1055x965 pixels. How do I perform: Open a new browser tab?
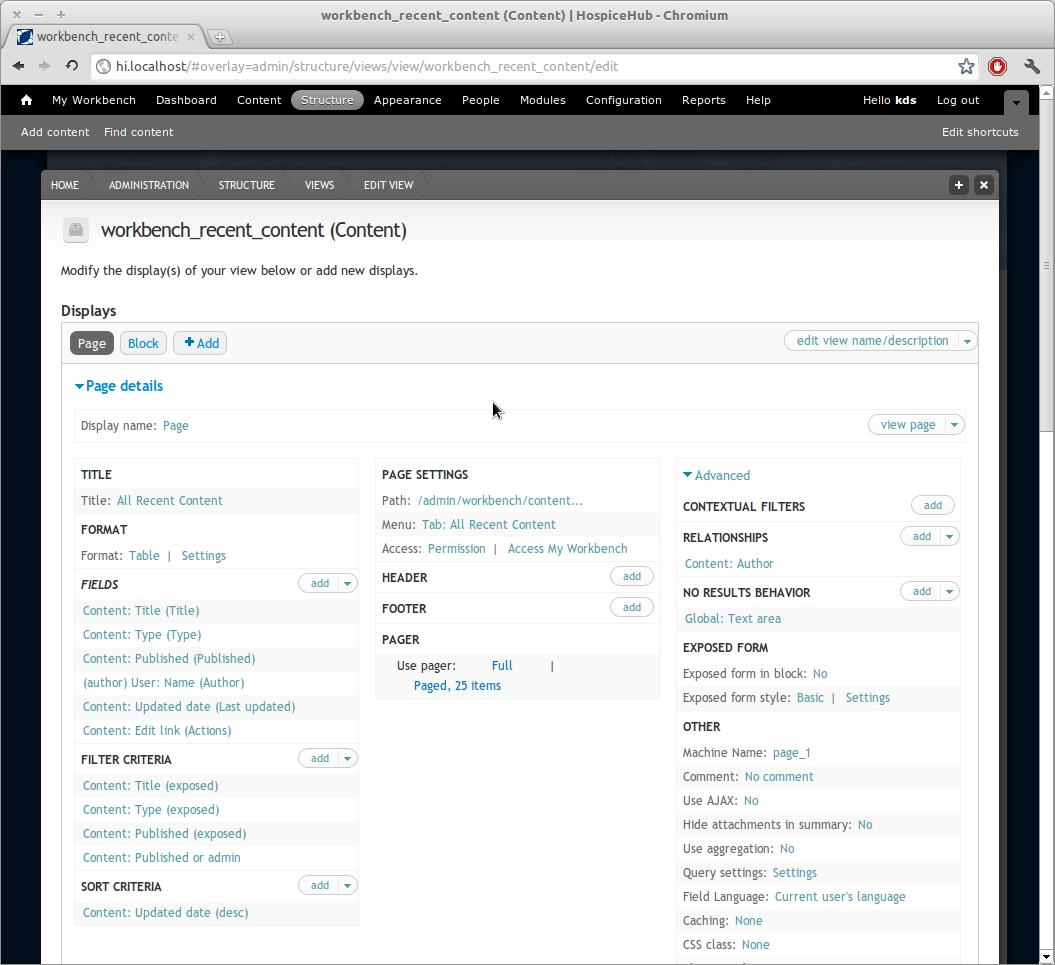click(x=219, y=37)
